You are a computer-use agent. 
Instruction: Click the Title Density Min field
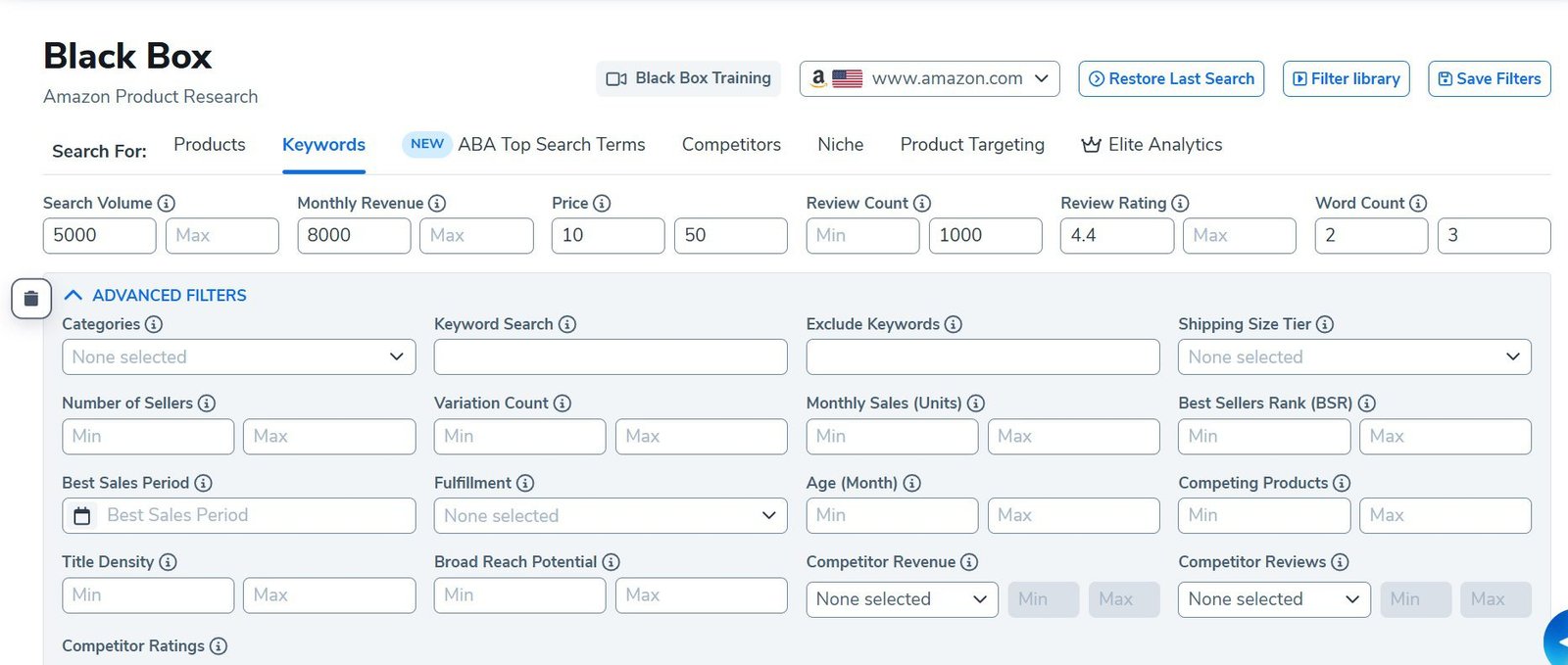click(x=148, y=595)
